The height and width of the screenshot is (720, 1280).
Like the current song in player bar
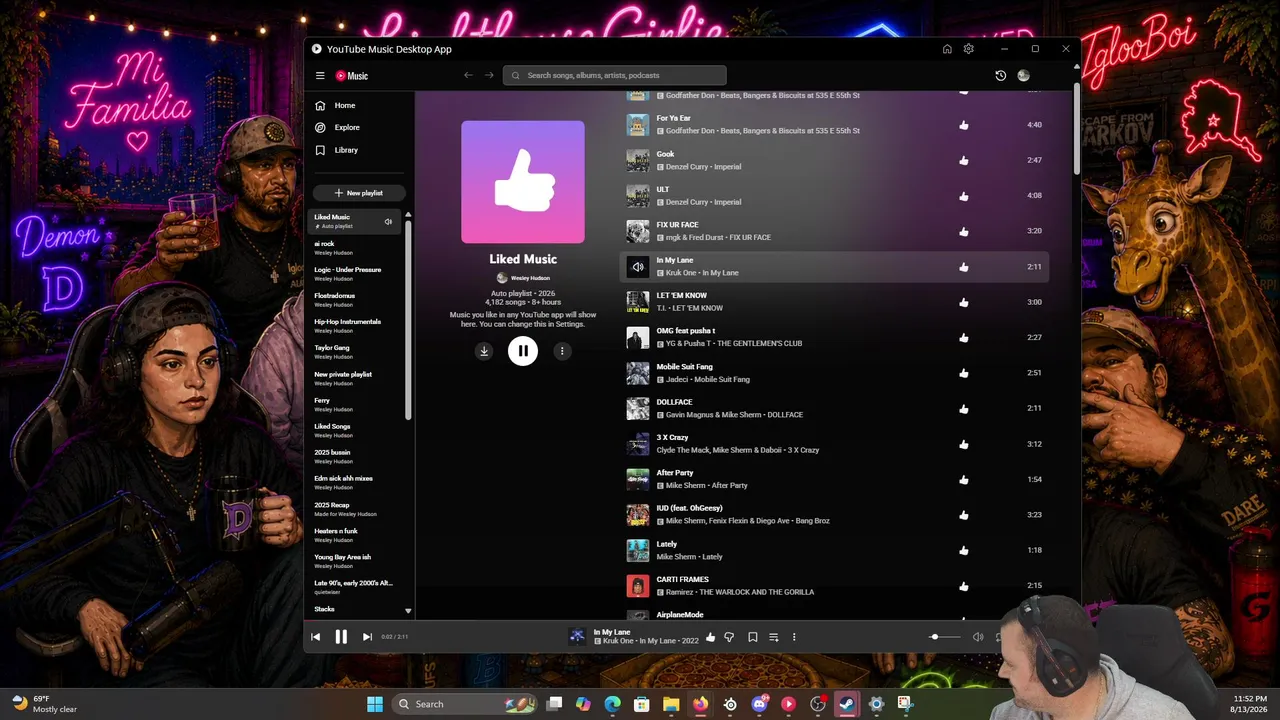coord(711,637)
